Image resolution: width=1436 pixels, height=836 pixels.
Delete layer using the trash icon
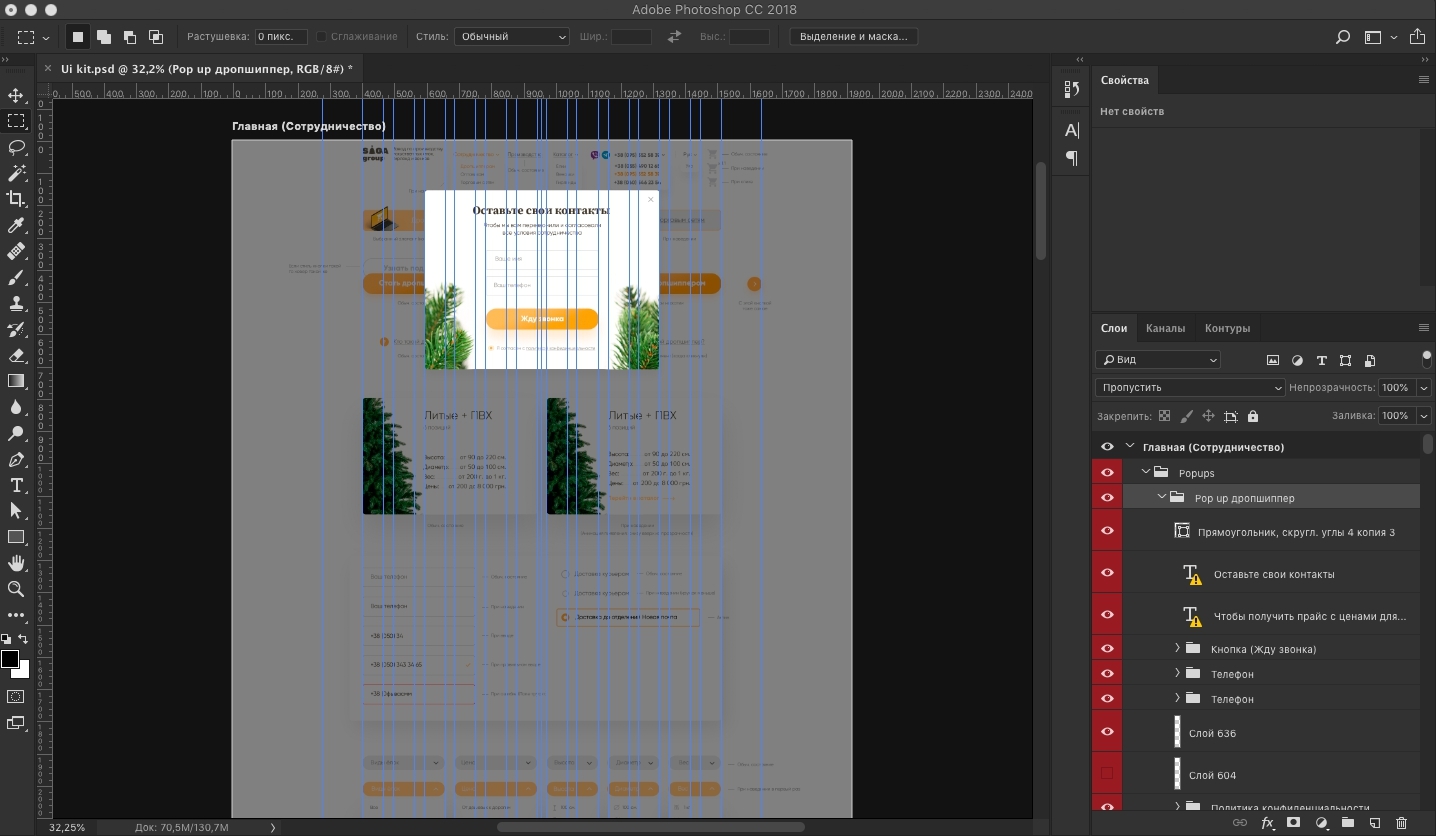click(1401, 823)
